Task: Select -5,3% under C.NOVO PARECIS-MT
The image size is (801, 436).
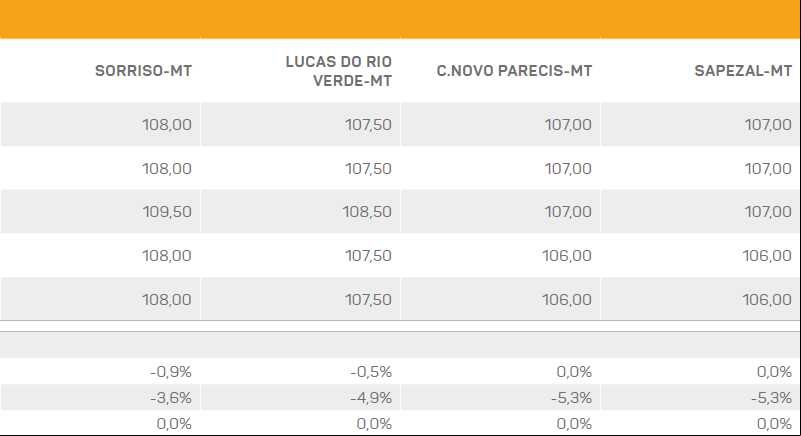Action: [x=571, y=398]
